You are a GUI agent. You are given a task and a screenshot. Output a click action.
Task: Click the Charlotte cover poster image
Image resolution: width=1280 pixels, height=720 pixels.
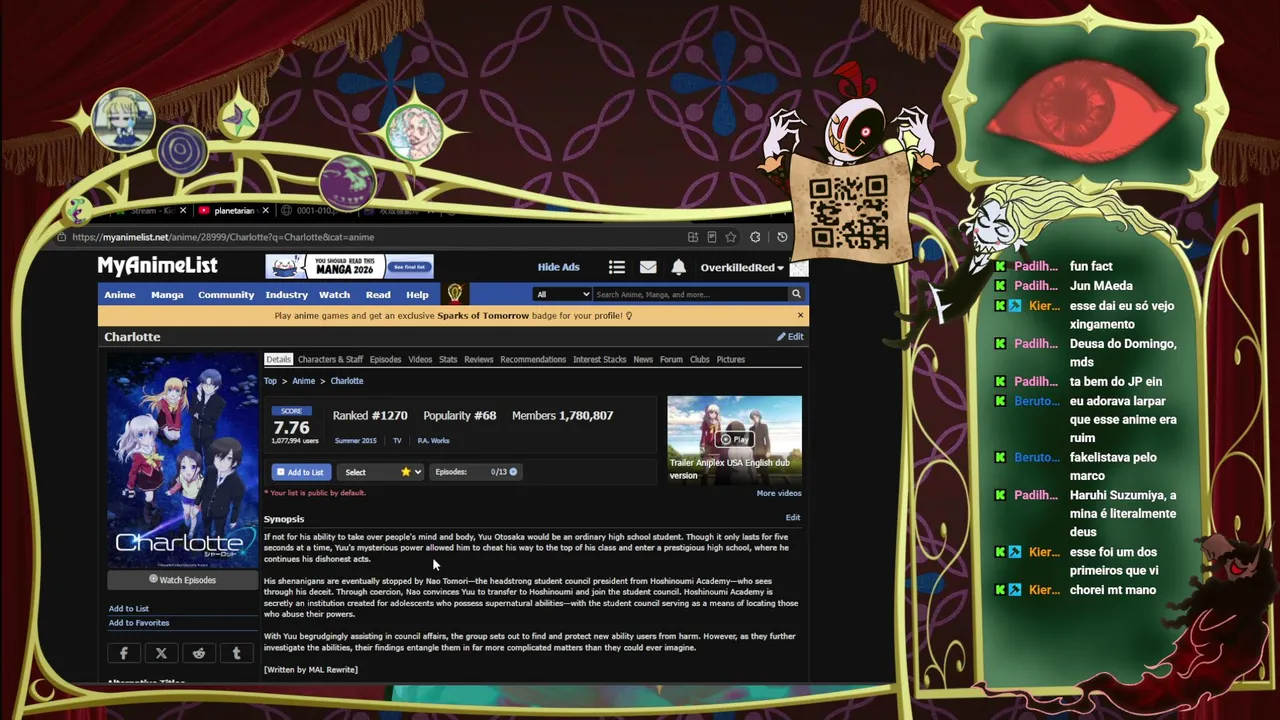183,460
